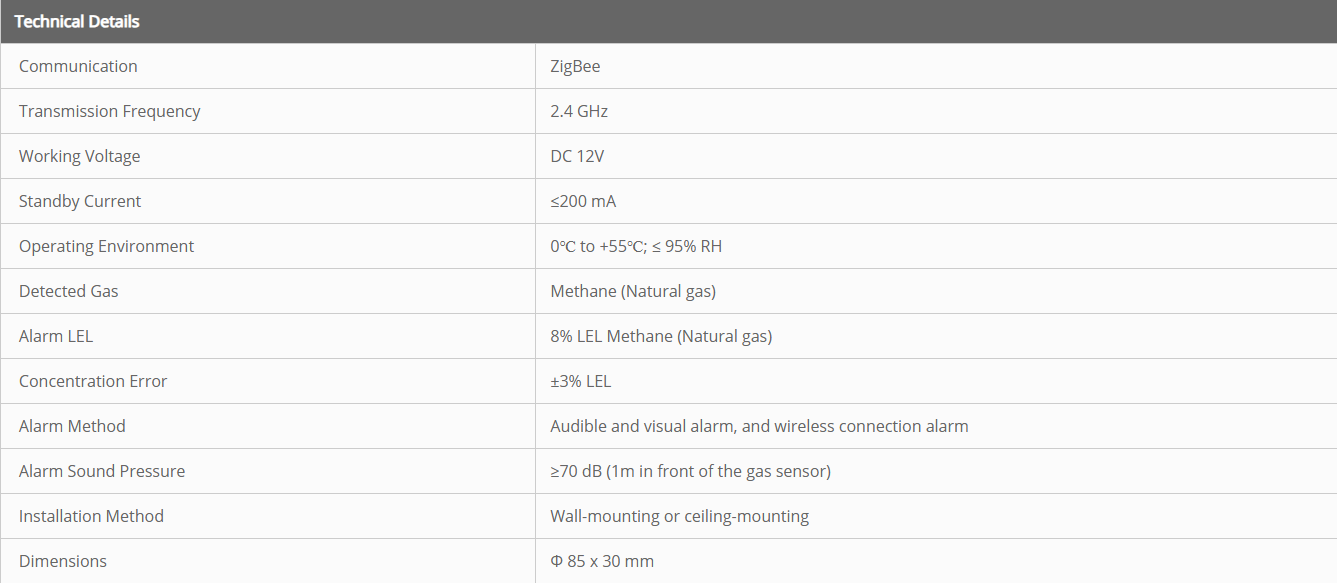
Task: Select the ±3% LEL value
Action: [x=580, y=381]
